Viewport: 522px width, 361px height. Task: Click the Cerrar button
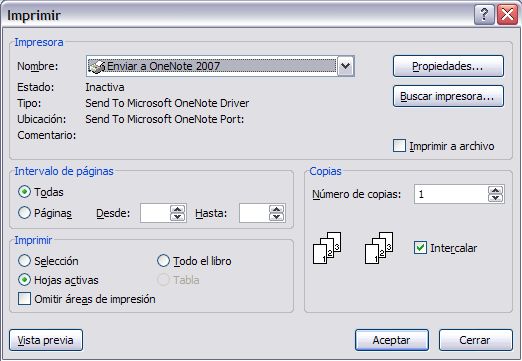[x=475, y=340]
